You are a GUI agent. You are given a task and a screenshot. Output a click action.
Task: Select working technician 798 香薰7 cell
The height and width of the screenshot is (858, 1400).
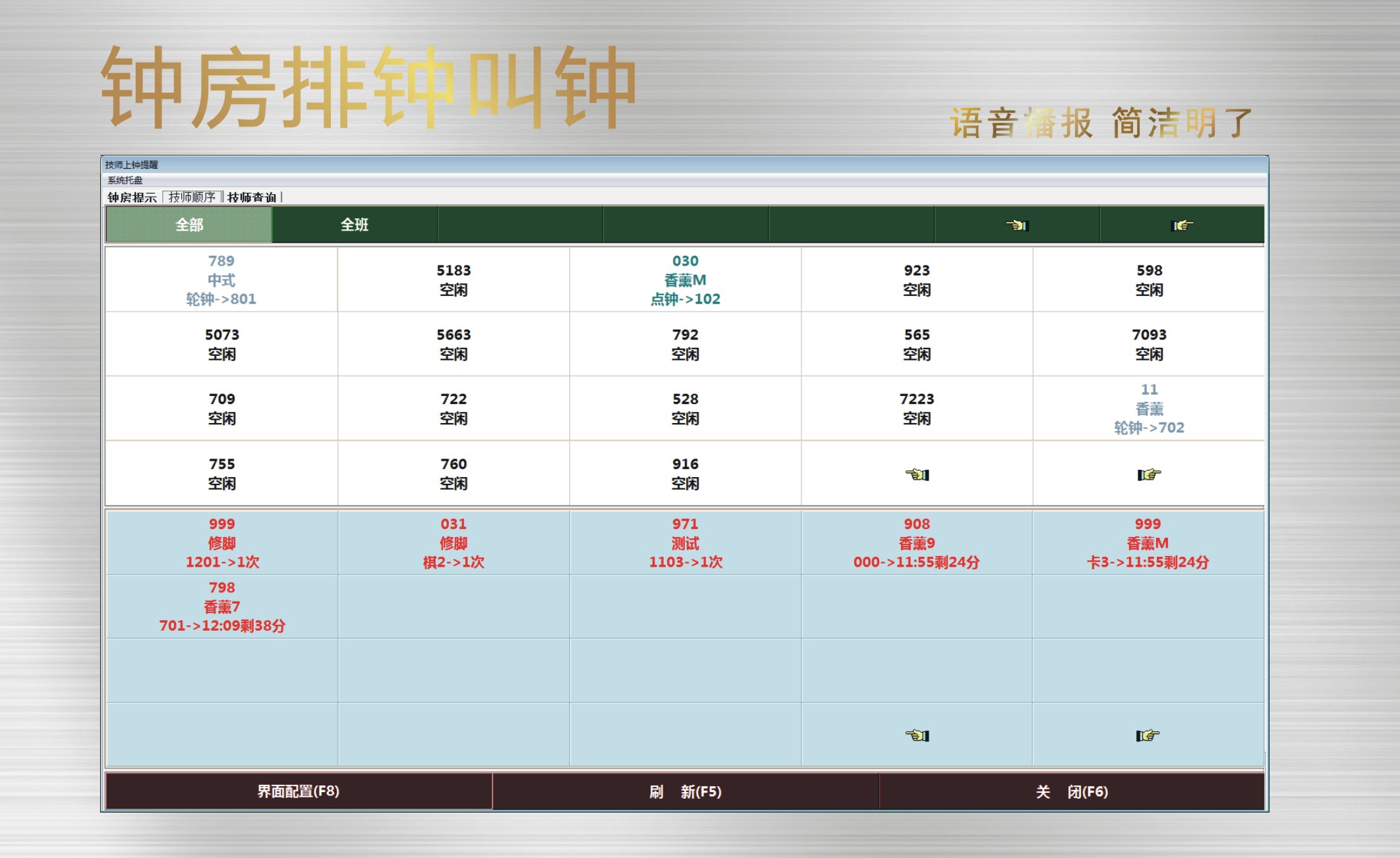click(x=221, y=606)
